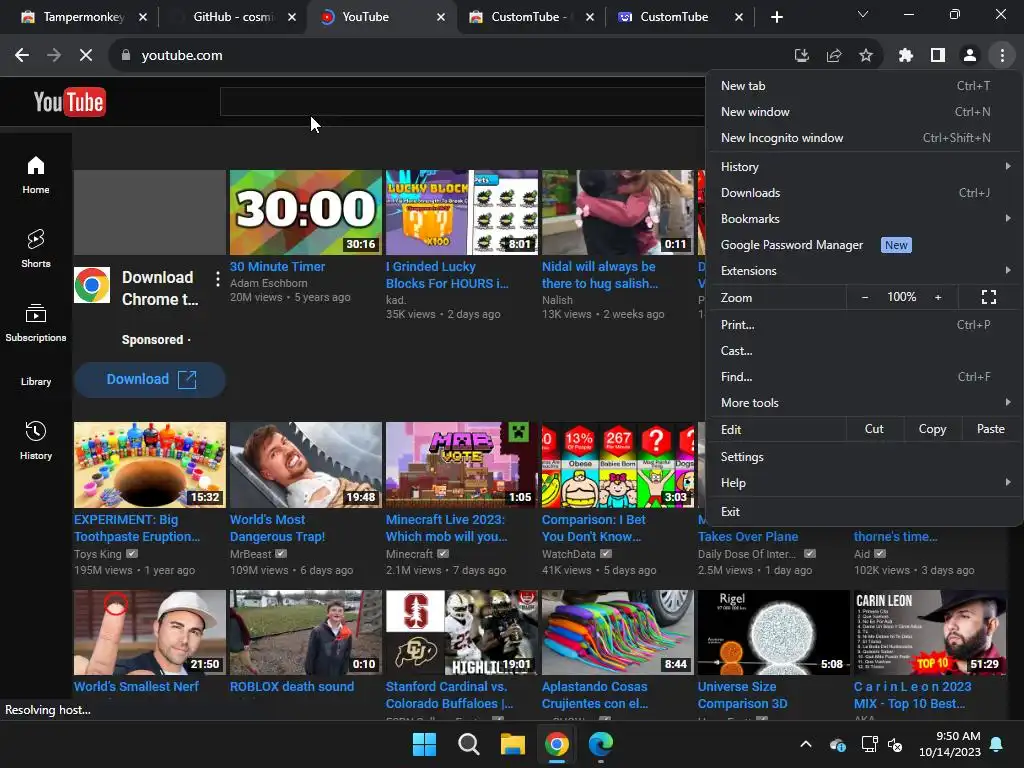Open Microsoft Edge from taskbar

(601, 744)
